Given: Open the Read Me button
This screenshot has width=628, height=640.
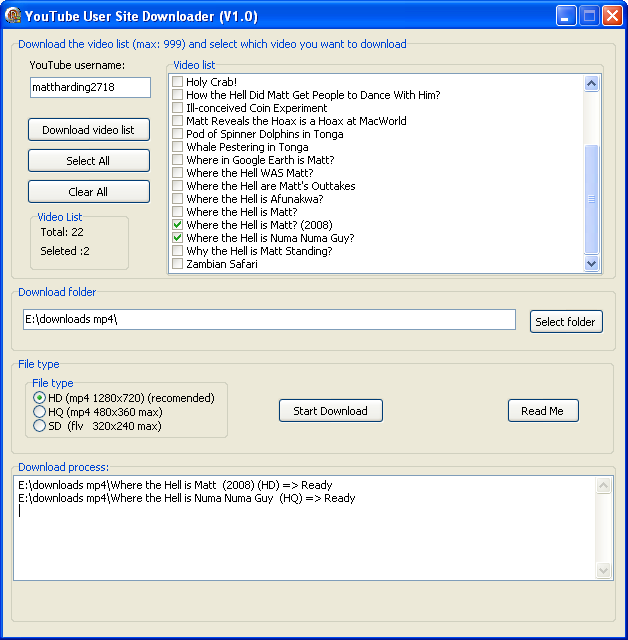Looking at the screenshot, I should (x=543, y=411).
